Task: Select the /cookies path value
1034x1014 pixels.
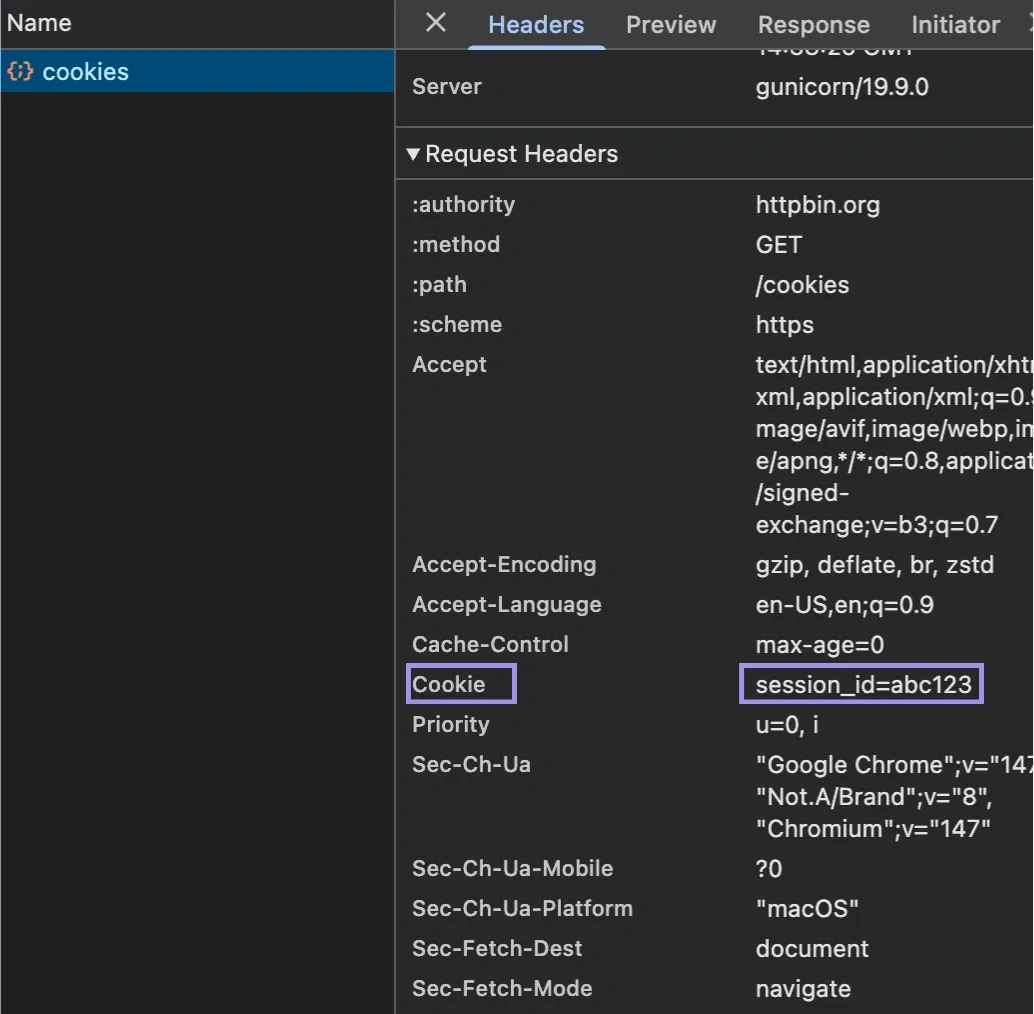Action: [802, 285]
